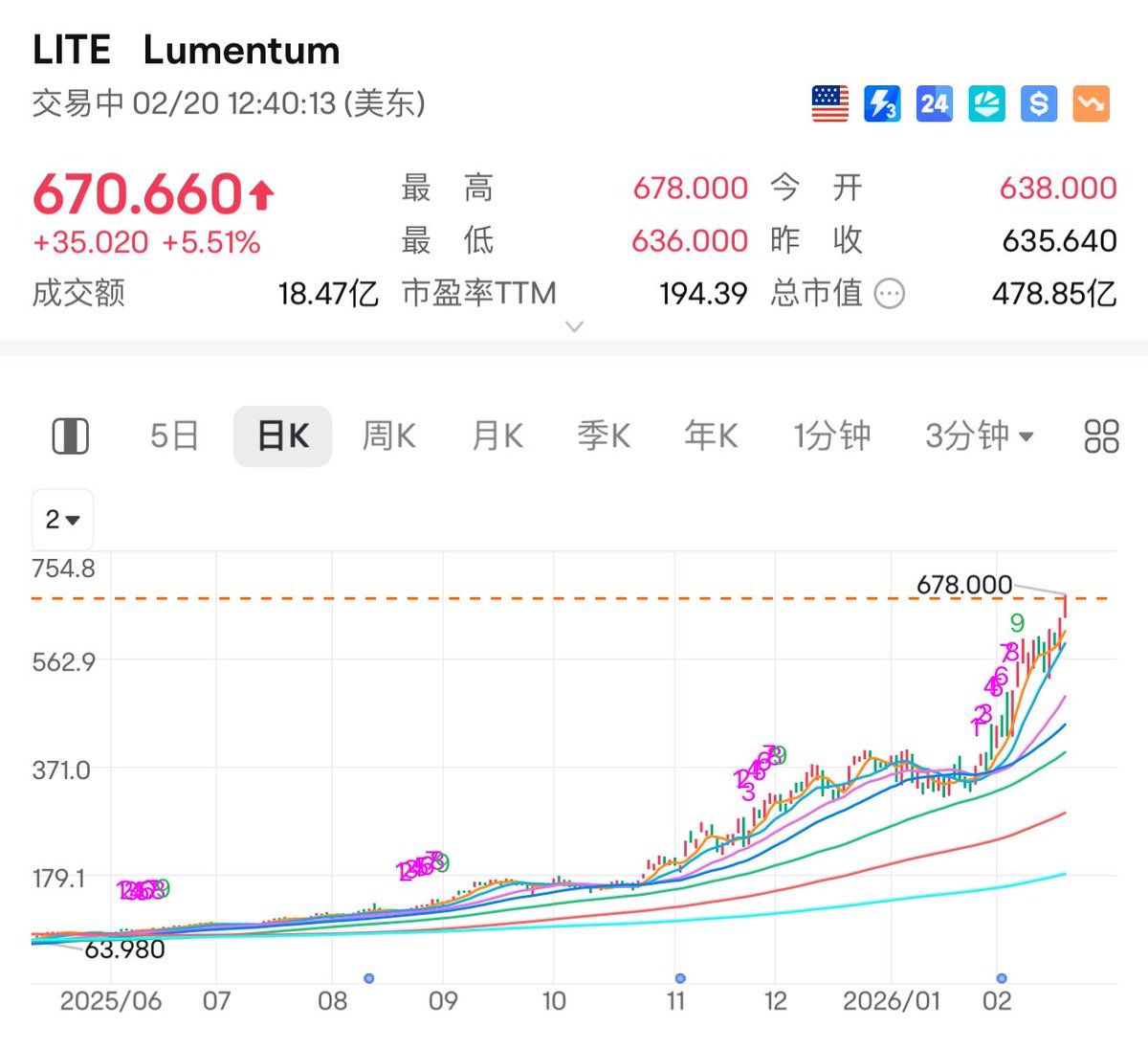Tap the LITE Lumentum stock title
This screenshot has width=1148, height=1049.
(x=187, y=51)
